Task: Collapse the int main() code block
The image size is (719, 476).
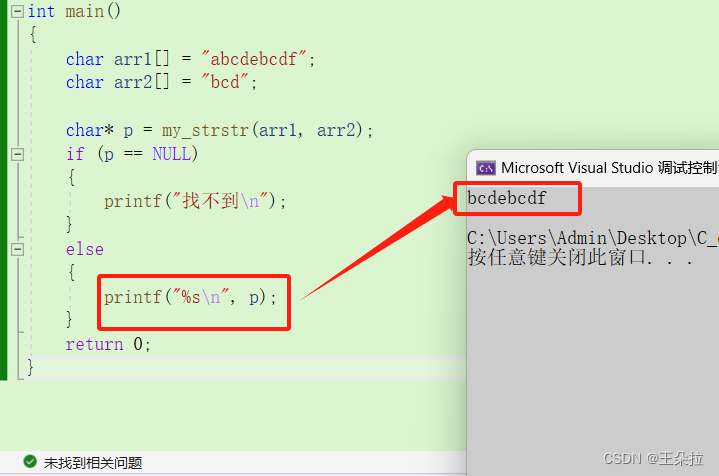Action: 17,11
